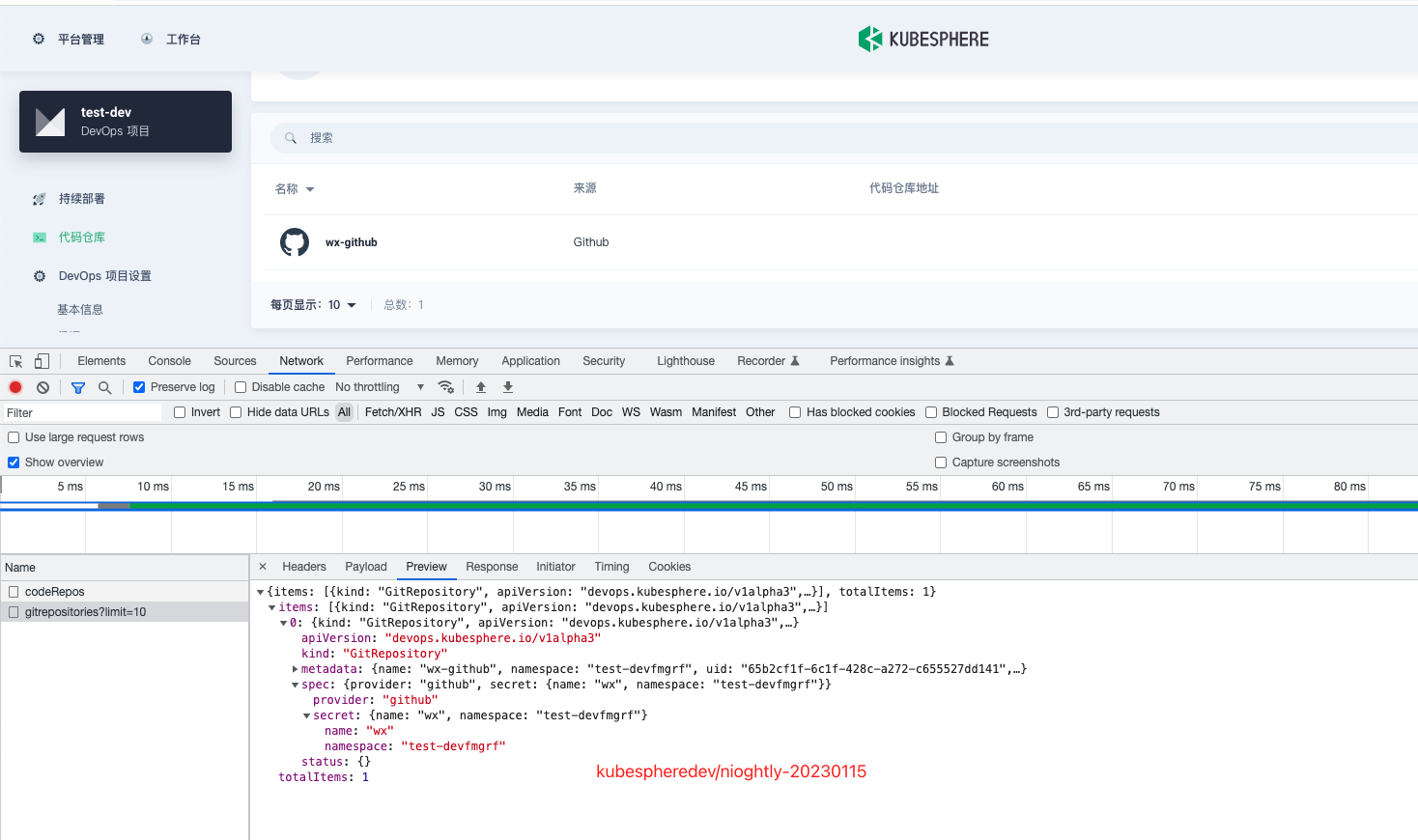The width and height of the screenshot is (1418, 840).
Task: Click the code repository sidebar icon
Action: (x=40, y=238)
